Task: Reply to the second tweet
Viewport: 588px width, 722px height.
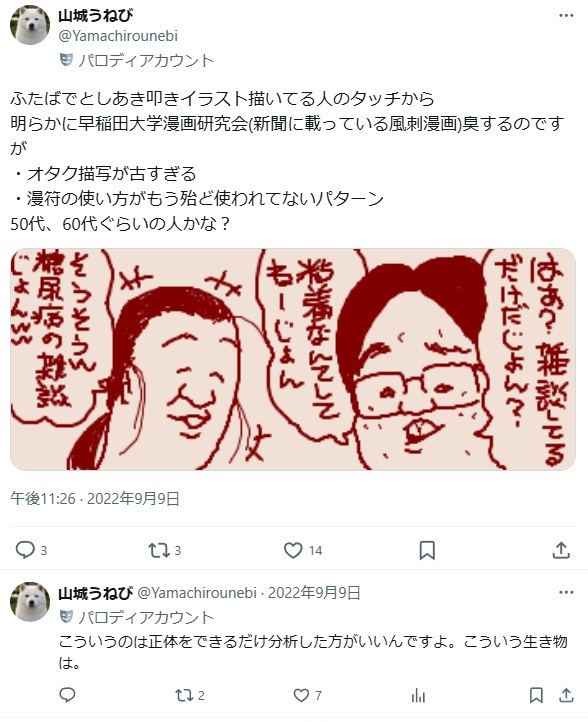Action: click(x=67, y=695)
